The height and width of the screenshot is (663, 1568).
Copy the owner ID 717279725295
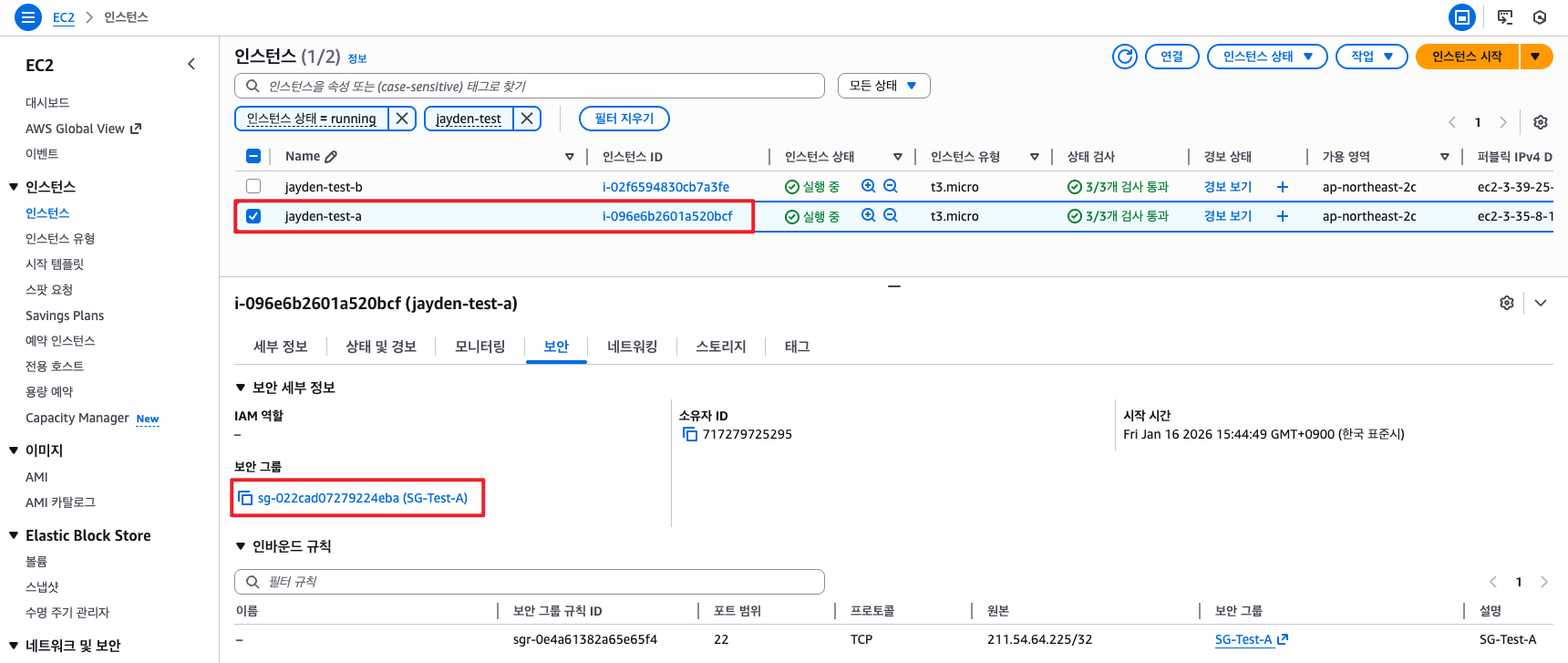pos(690,434)
